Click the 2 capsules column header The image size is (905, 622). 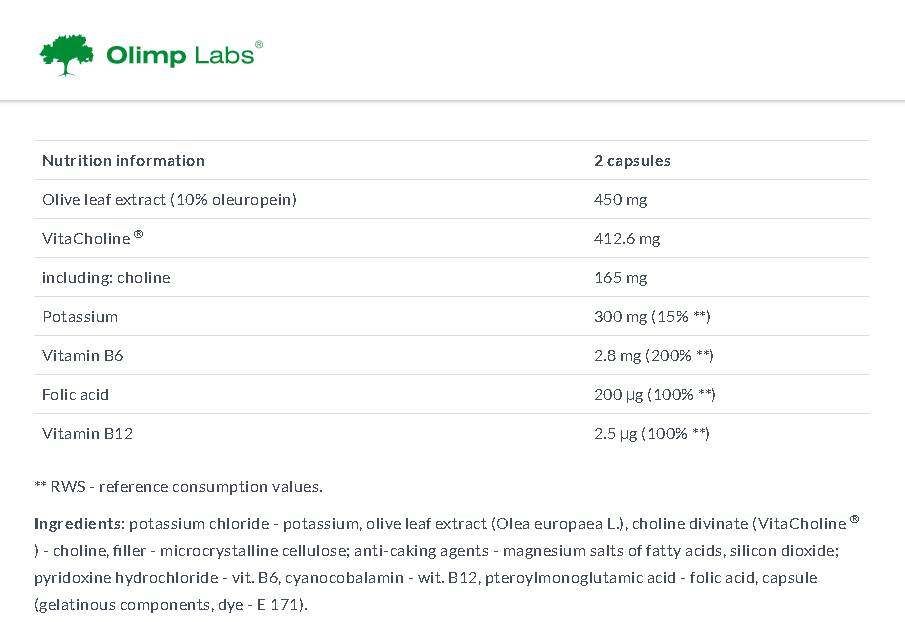coord(632,160)
